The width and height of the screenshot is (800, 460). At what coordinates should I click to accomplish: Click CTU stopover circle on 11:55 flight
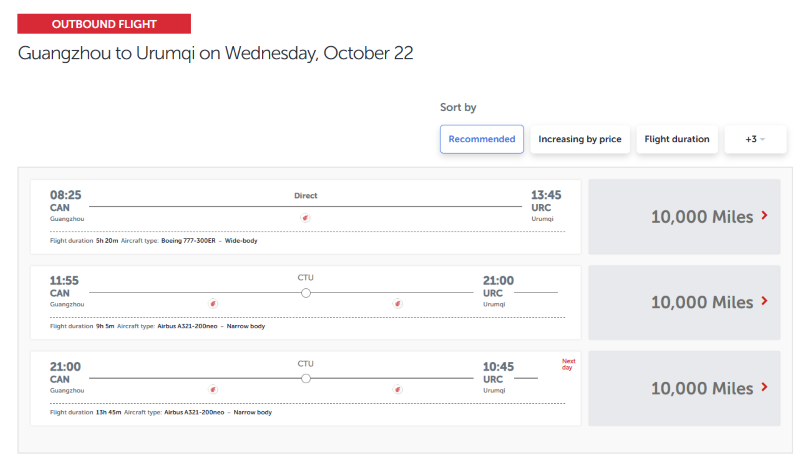306,293
